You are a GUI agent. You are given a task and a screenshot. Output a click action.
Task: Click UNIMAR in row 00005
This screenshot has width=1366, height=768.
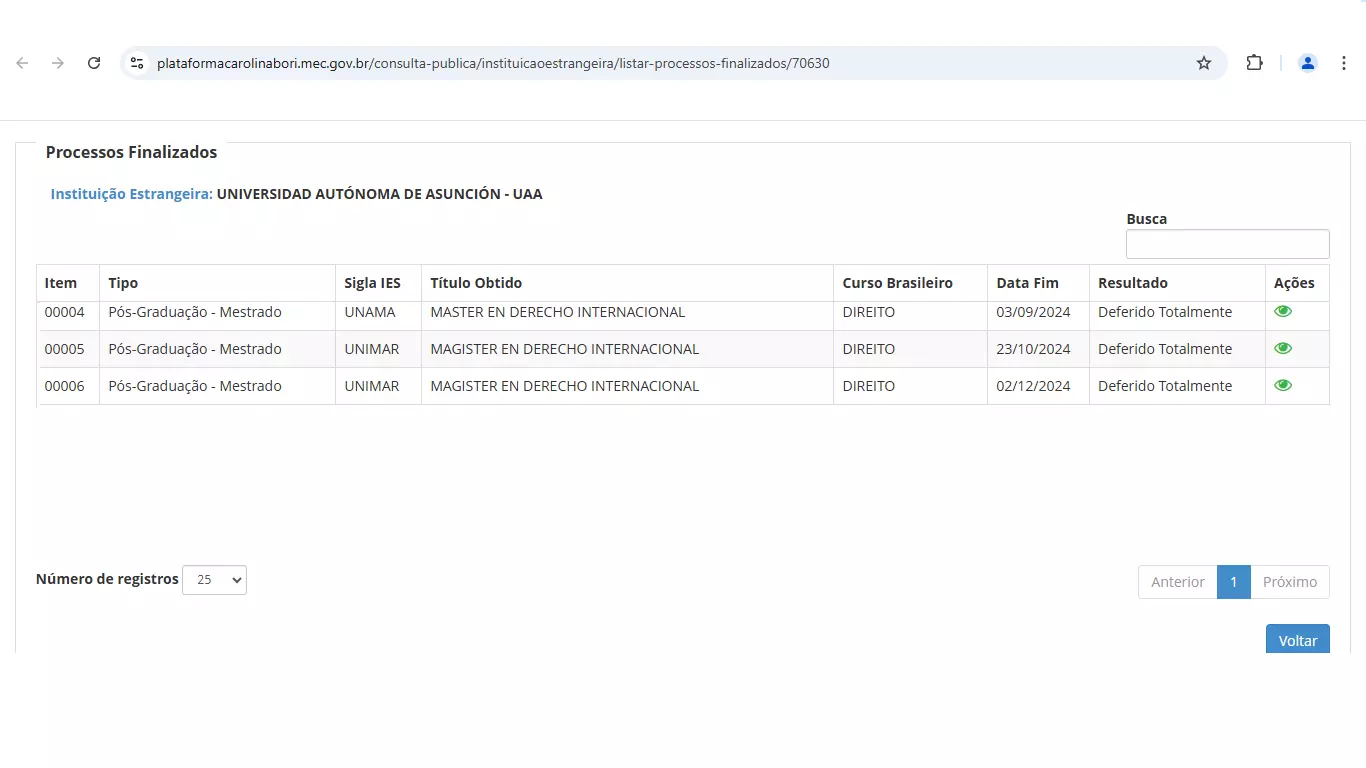click(x=372, y=349)
